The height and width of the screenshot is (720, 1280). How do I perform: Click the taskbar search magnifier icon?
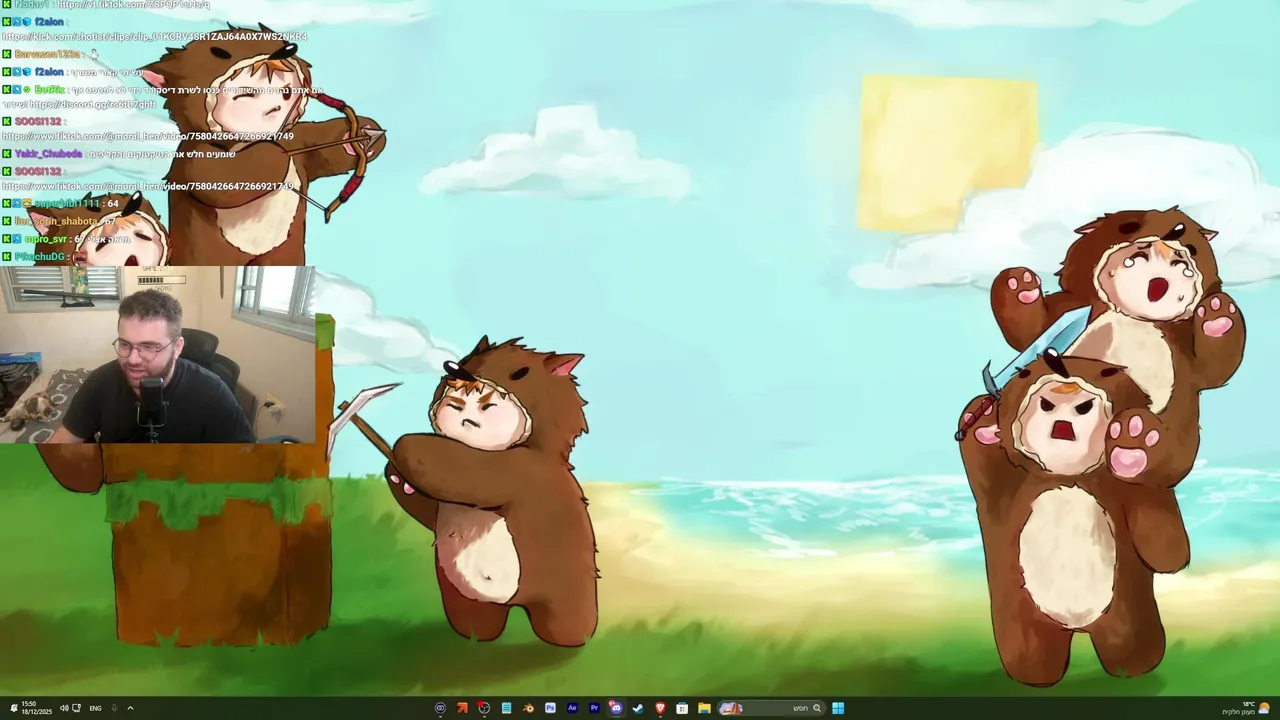click(817, 708)
